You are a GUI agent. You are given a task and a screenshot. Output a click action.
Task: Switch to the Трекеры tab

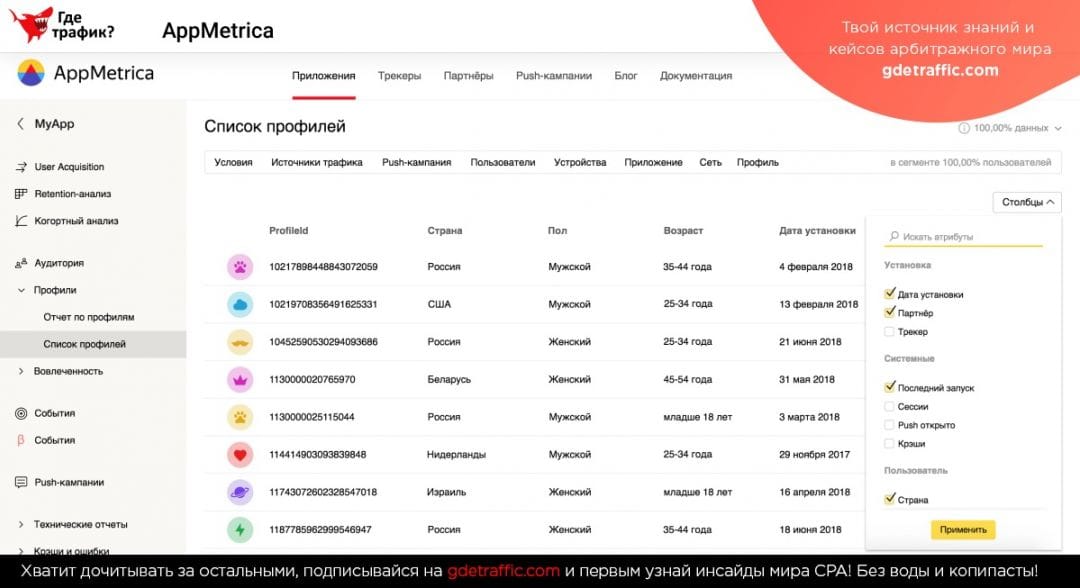click(399, 76)
